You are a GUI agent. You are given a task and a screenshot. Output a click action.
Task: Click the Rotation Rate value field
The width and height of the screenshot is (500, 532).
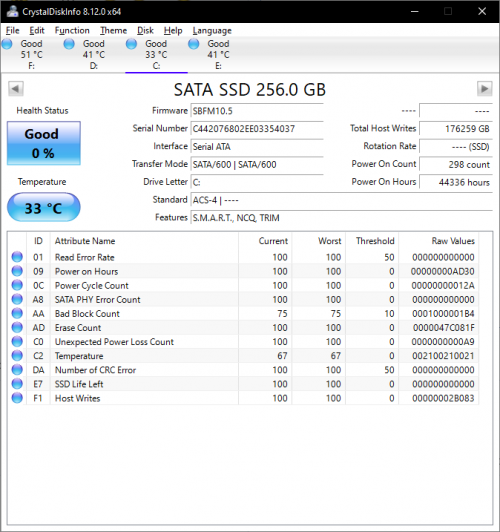[456, 147]
